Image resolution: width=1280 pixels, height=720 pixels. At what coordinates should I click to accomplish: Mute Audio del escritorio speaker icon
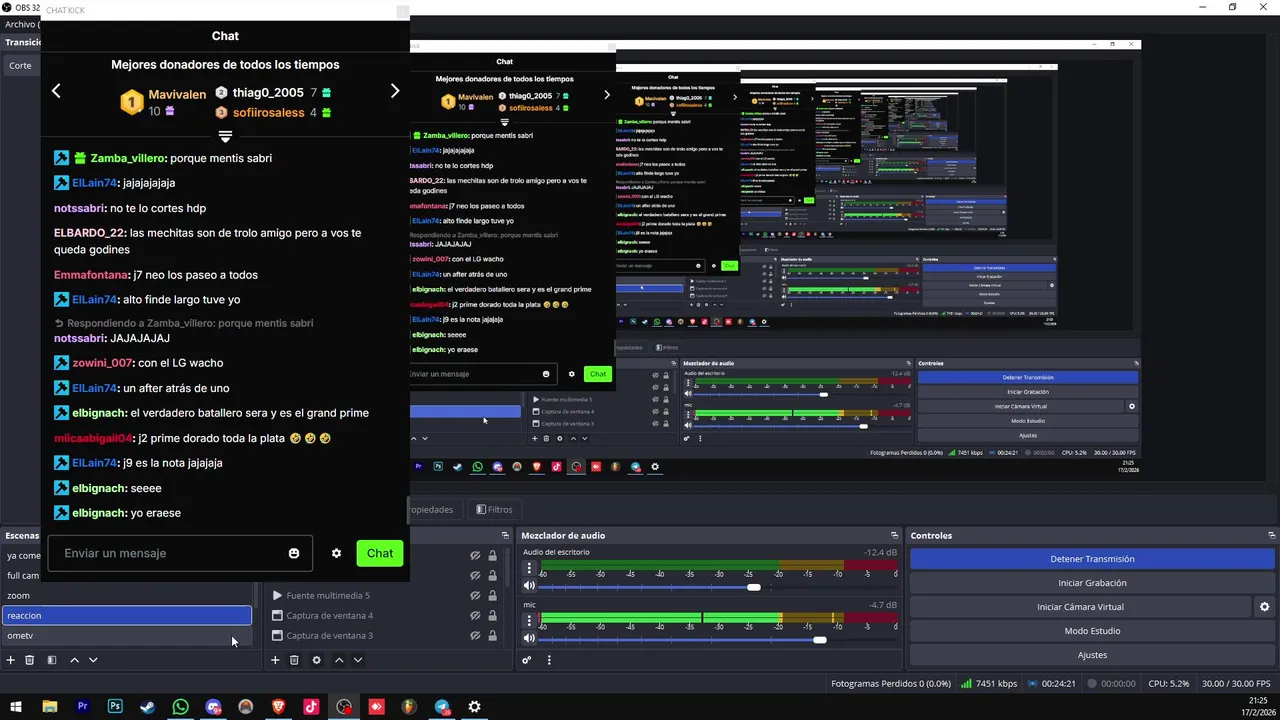point(529,586)
